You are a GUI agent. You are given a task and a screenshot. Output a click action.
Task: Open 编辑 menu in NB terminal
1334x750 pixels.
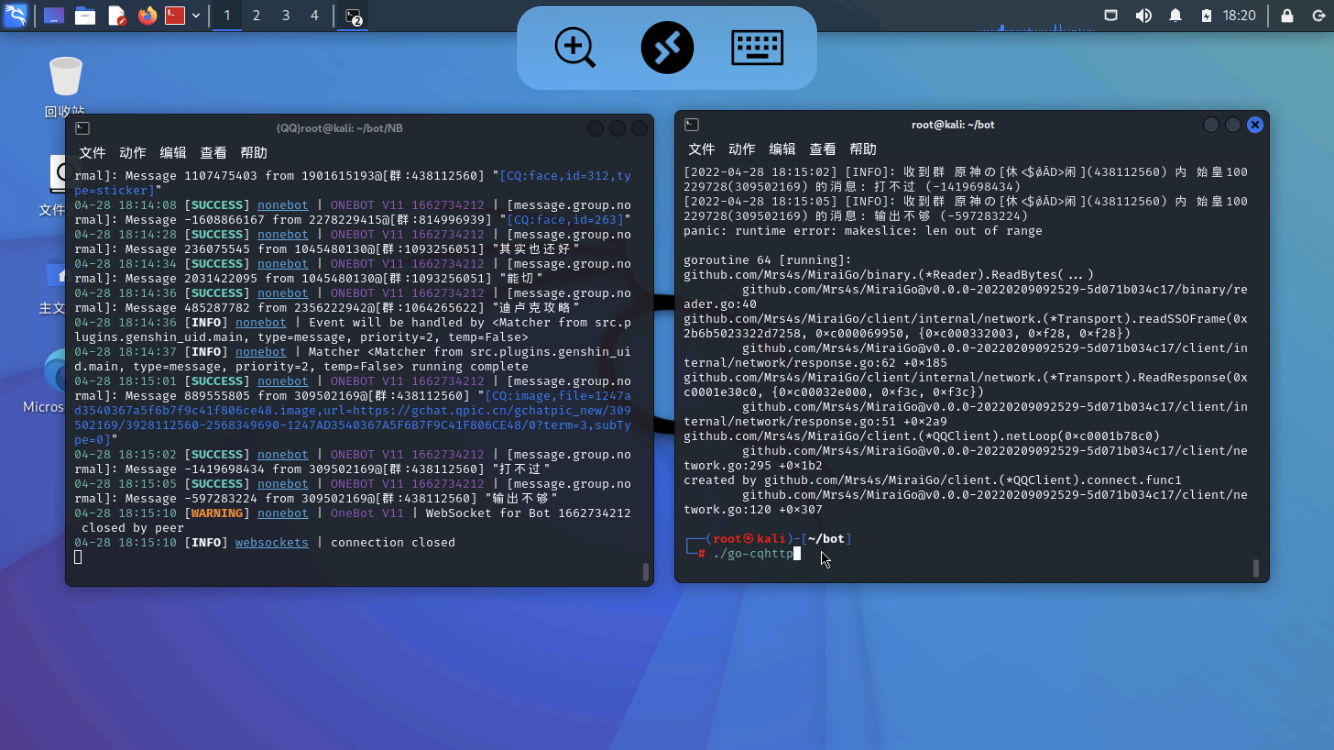[173, 153]
